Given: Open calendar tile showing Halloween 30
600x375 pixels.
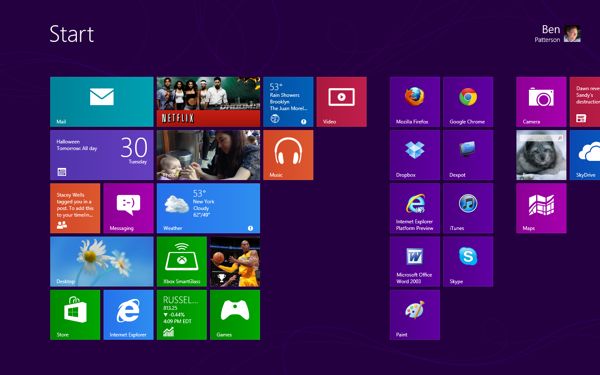Looking at the screenshot, I should [102, 155].
